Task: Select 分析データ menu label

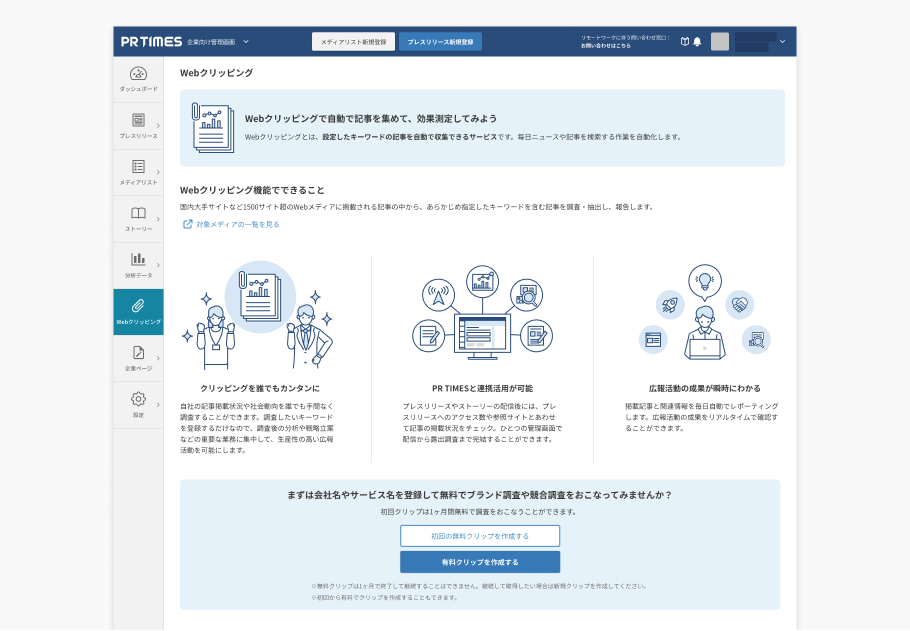Action: pos(138,275)
